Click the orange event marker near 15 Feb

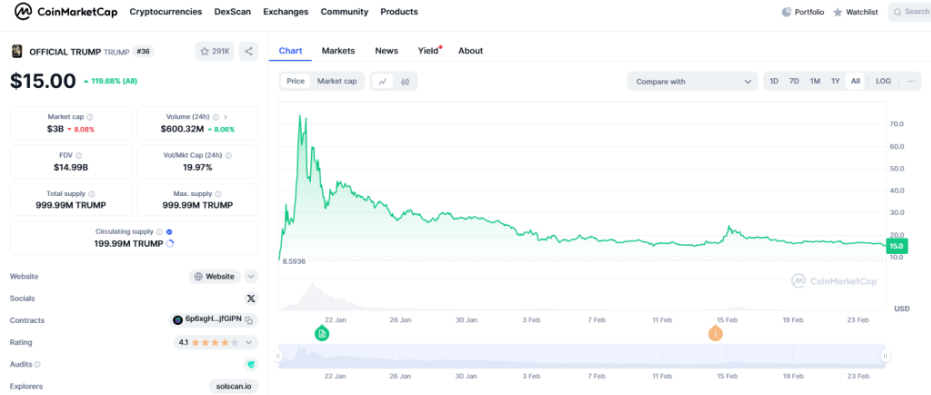coord(716,333)
